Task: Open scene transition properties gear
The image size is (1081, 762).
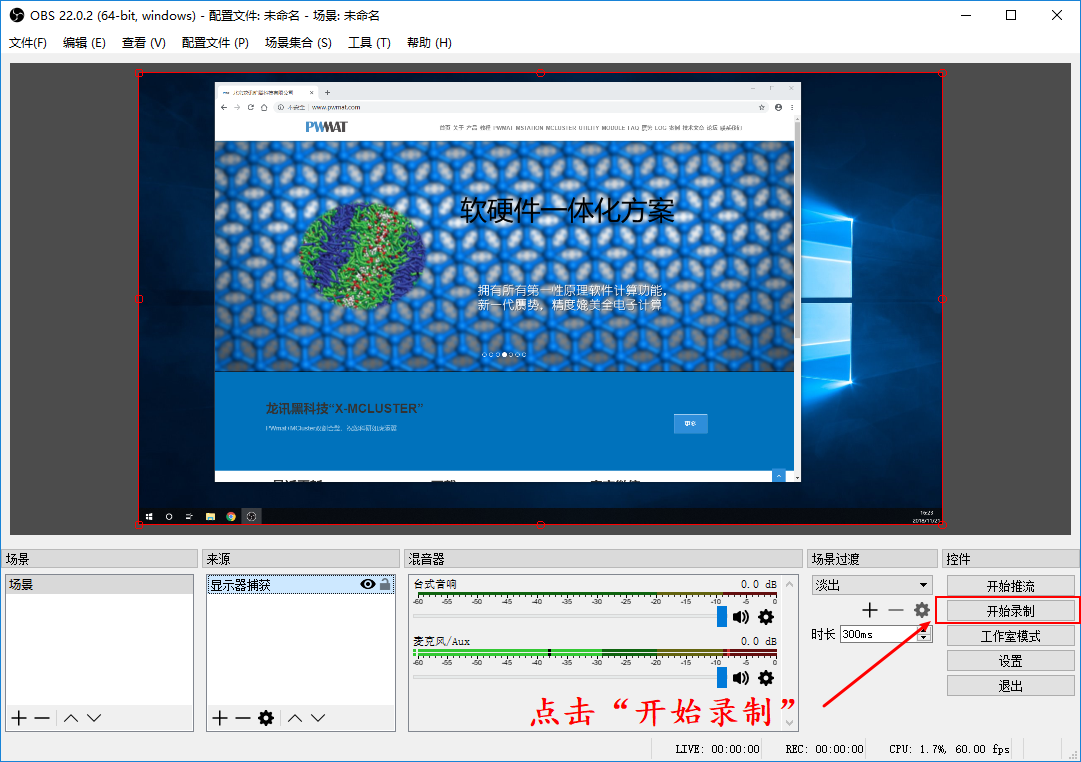Action: 922,610
